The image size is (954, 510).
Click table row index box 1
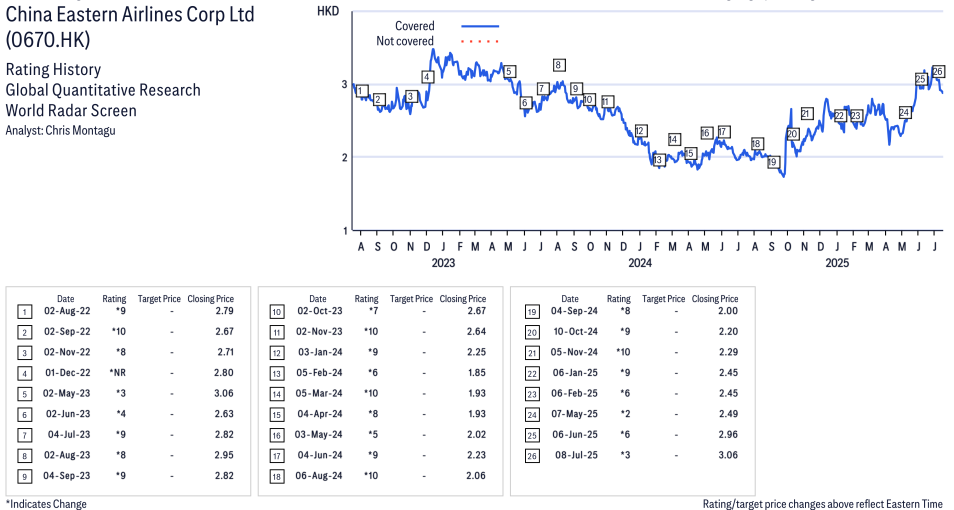24,312
